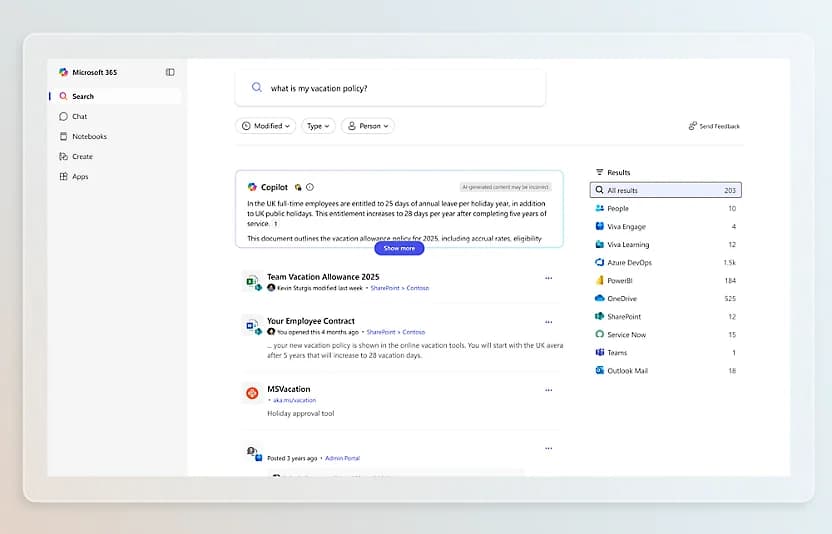Screen dimensions: 832x534
Task: Open Search in the left navigation
Action: (115, 96)
